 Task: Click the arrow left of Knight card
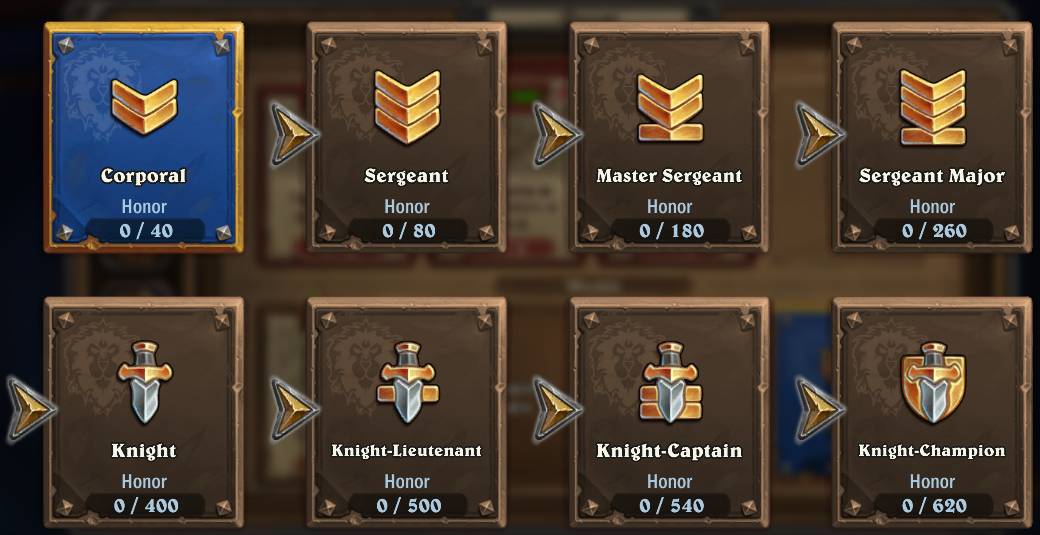(x=31, y=409)
